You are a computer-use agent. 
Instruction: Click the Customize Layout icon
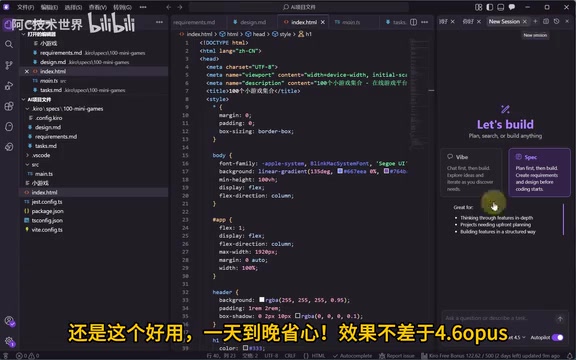click(x=478, y=7)
